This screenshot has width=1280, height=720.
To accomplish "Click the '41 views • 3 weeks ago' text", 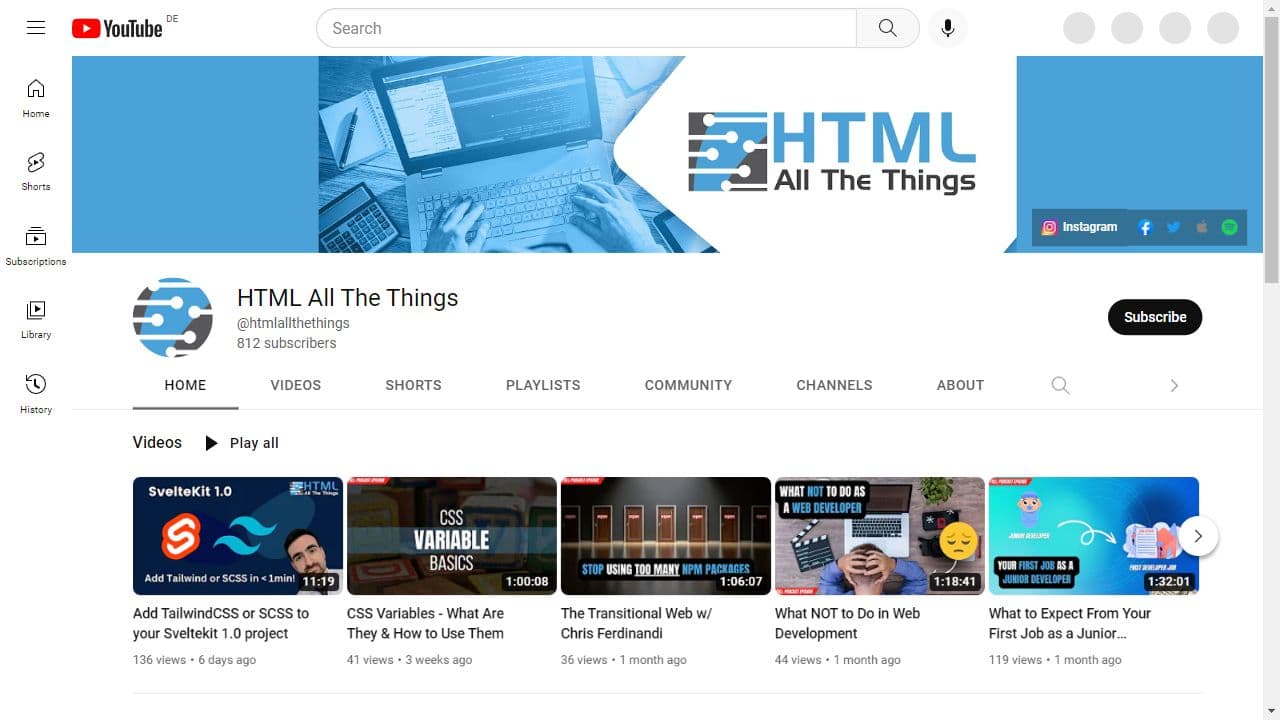I will (x=409, y=660).
